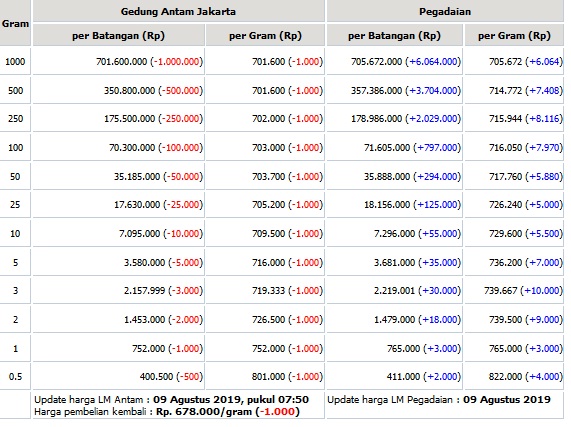Click Pegadaian price 18.156.000 per batangan
The height and width of the screenshot is (427, 571).
pos(387,205)
